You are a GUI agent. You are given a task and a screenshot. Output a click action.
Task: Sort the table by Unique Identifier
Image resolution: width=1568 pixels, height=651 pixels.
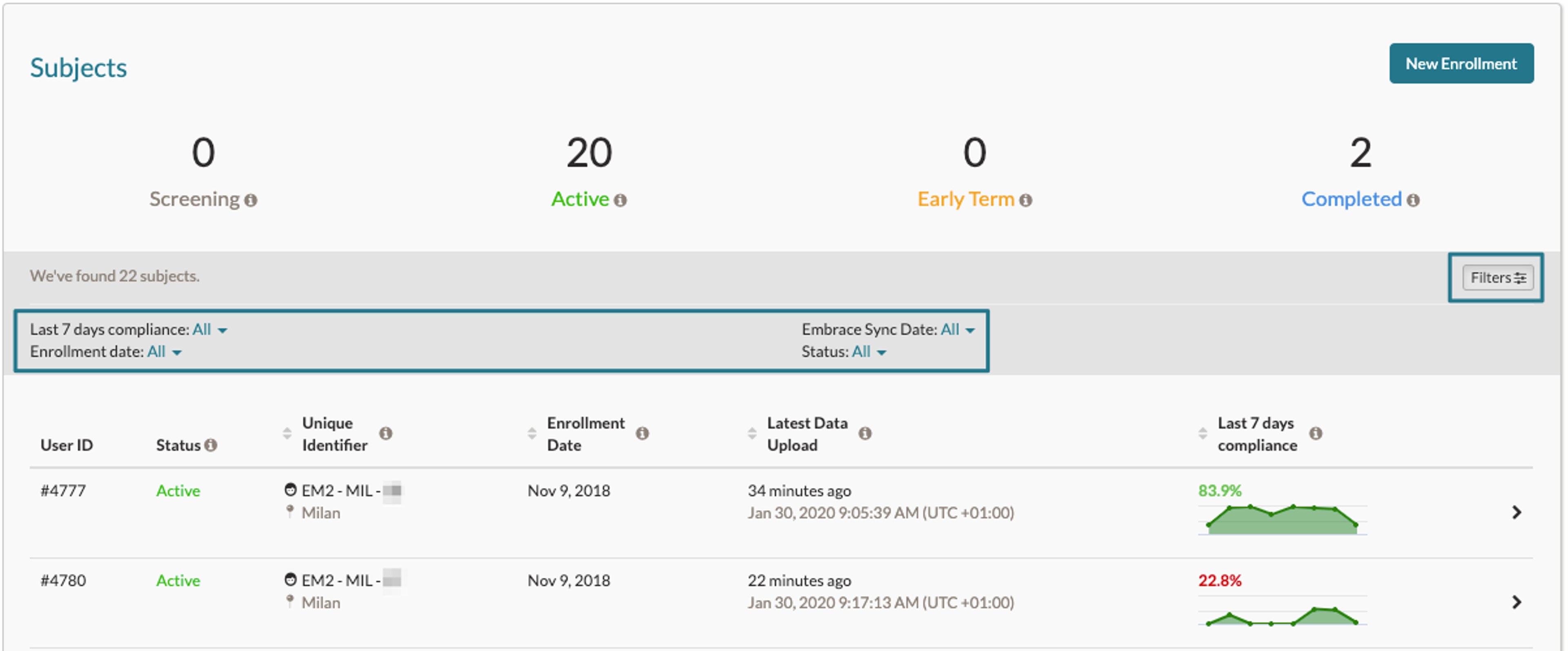(x=287, y=433)
